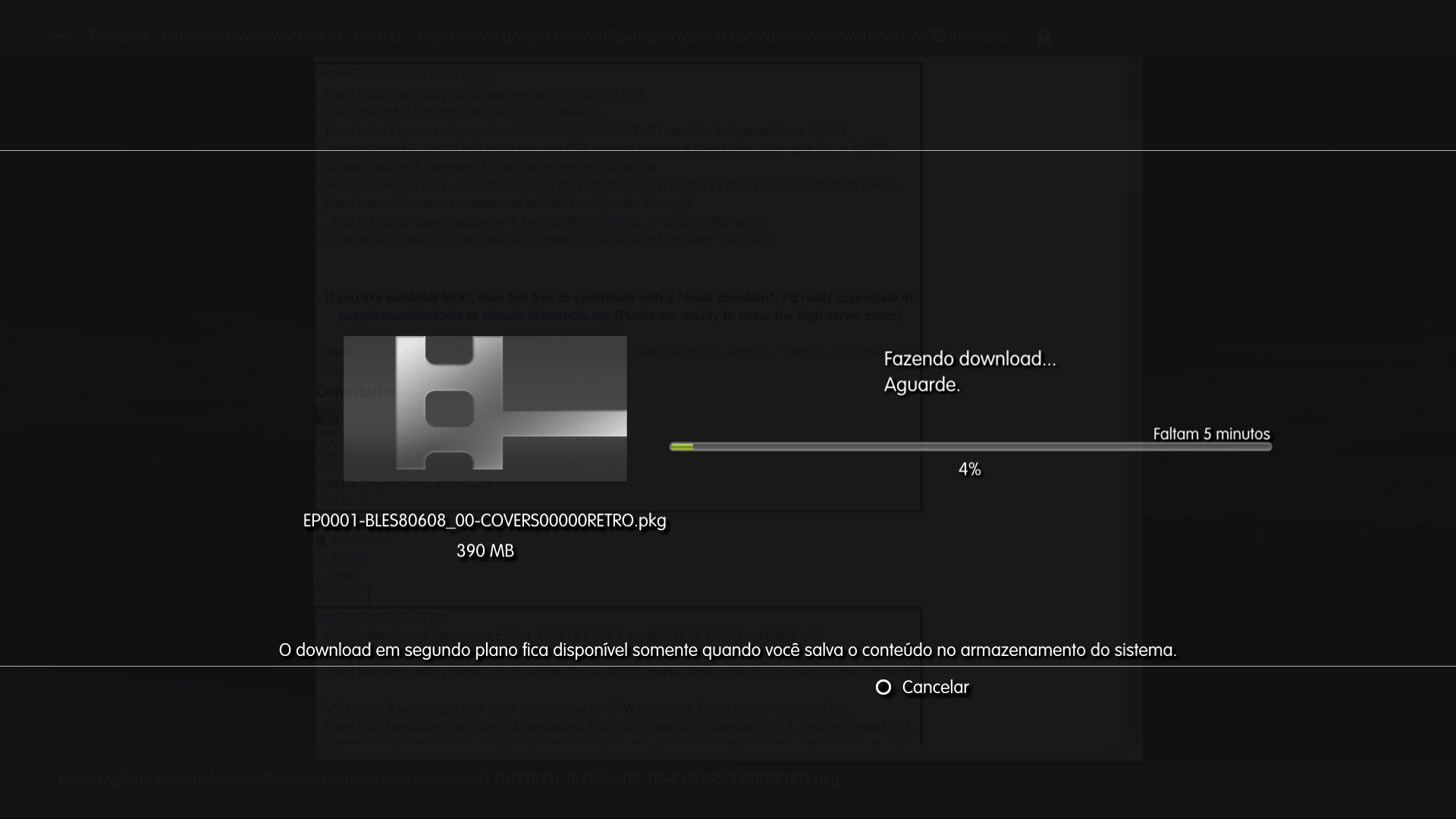Screen dimensions: 1456x819
Task: Expand the commit hash d217866 details
Action: [338, 576]
